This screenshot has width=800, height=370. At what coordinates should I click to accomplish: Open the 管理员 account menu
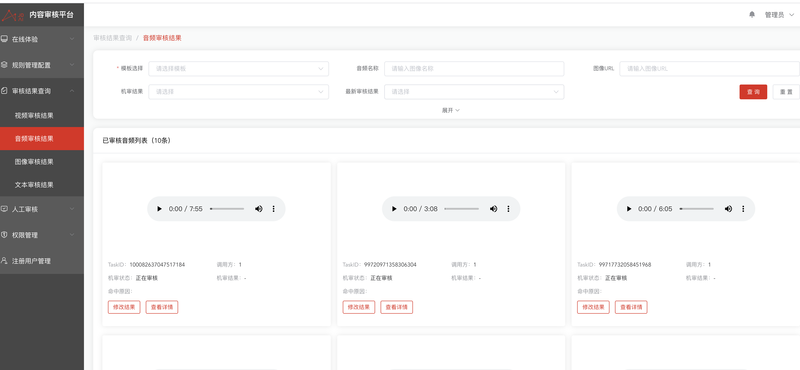779,15
